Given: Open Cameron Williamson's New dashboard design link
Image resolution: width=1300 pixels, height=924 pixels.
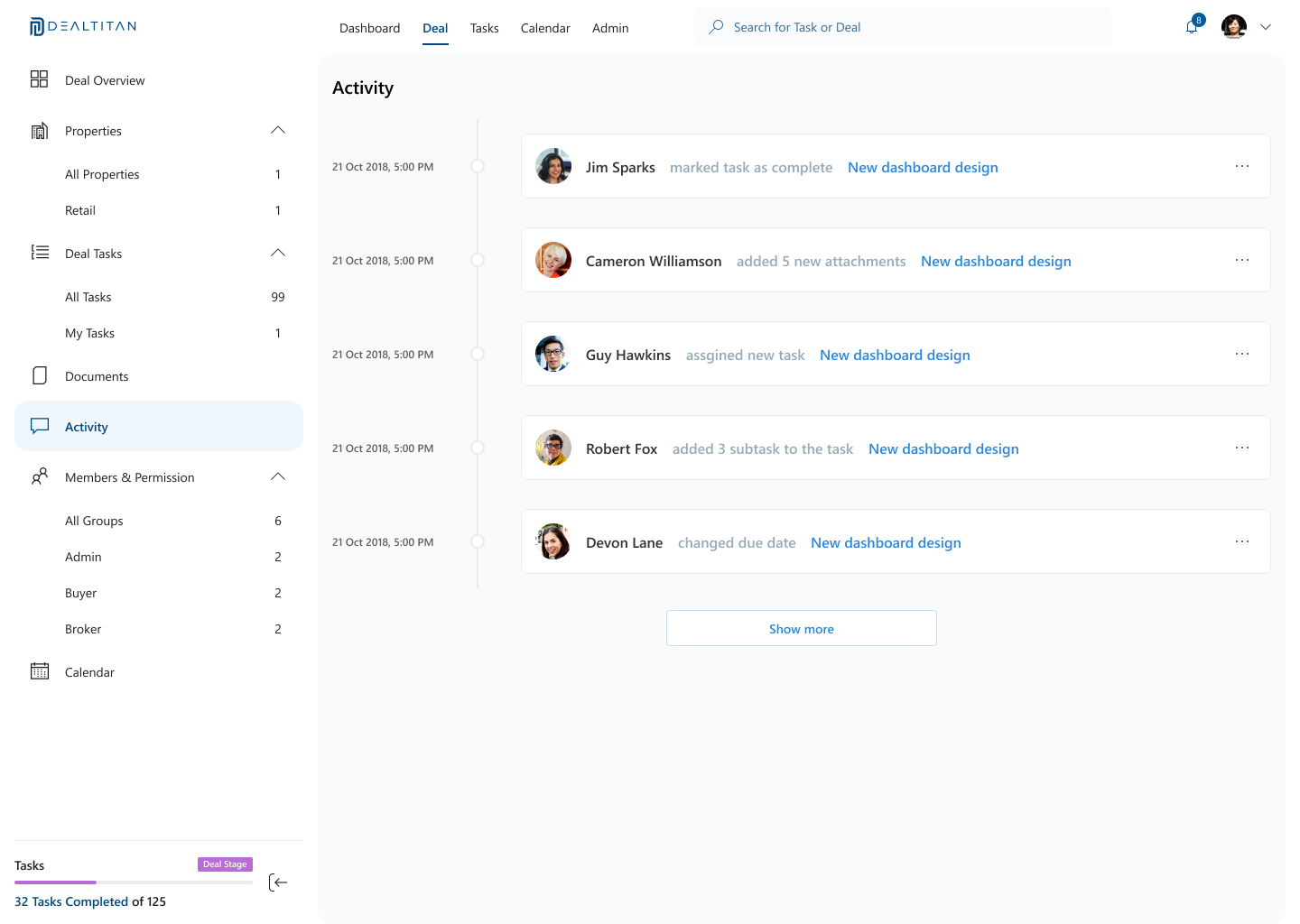Looking at the screenshot, I should tap(996, 261).
